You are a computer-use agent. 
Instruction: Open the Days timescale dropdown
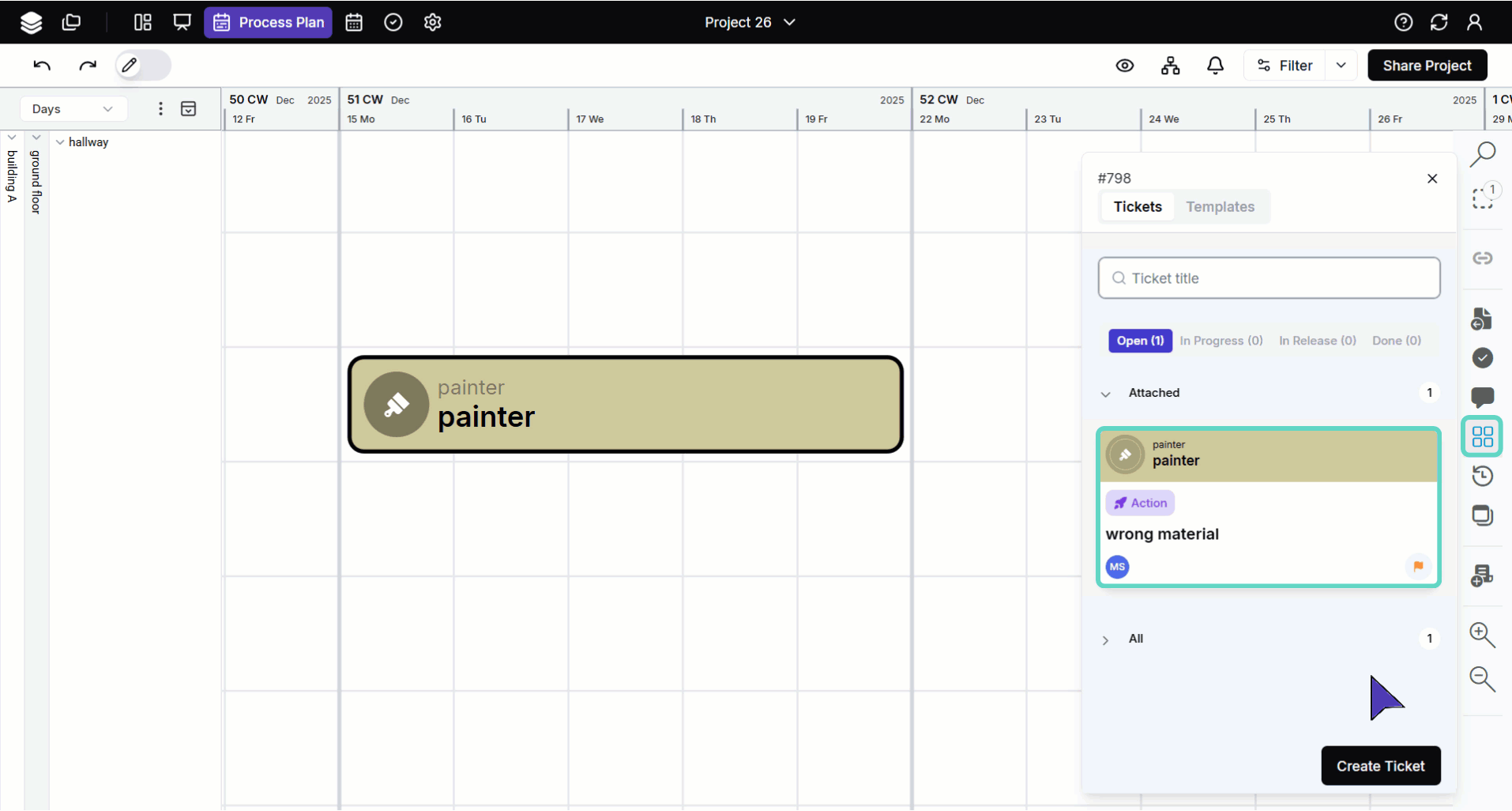[73, 109]
